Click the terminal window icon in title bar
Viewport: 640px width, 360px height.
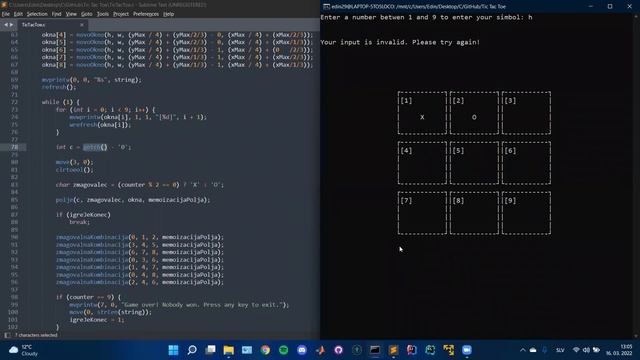click(x=326, y=7)
